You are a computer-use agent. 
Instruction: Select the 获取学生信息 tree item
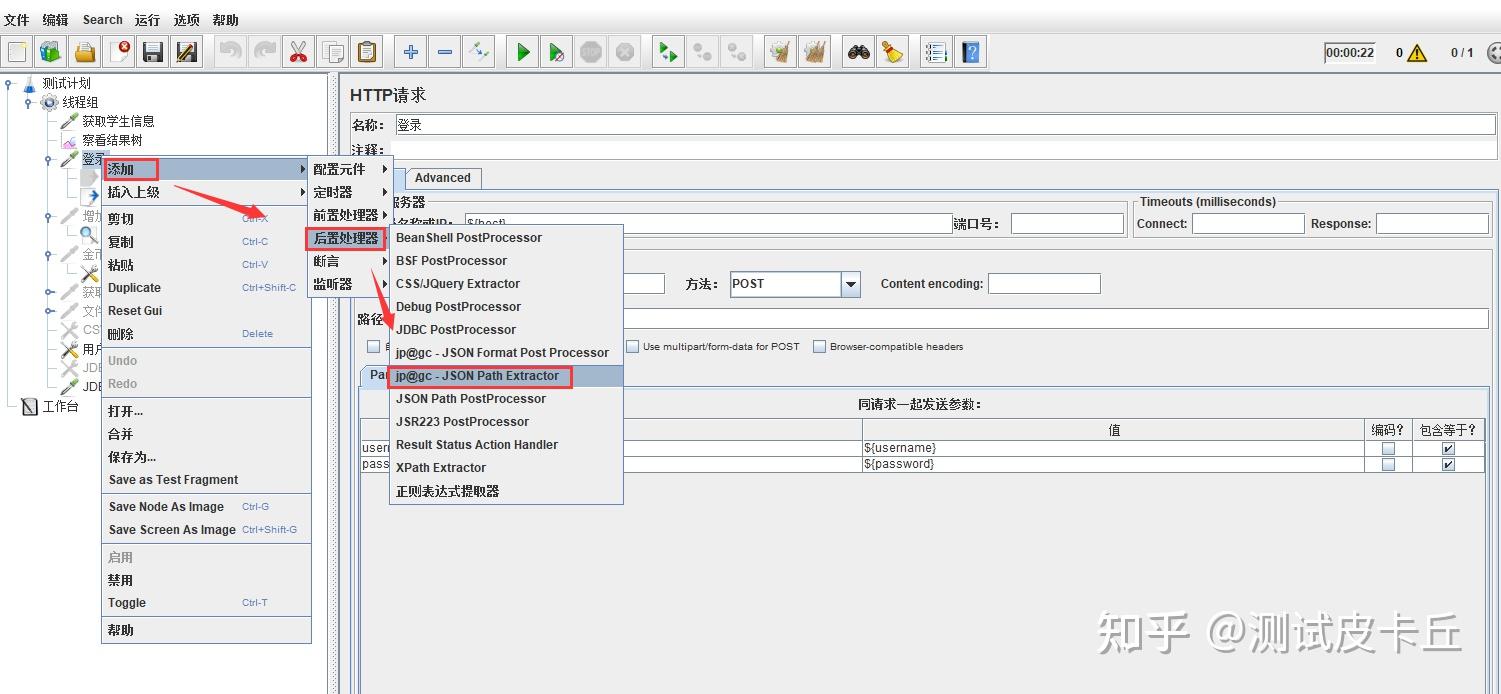pyautogui.click(x=118, y=121)
